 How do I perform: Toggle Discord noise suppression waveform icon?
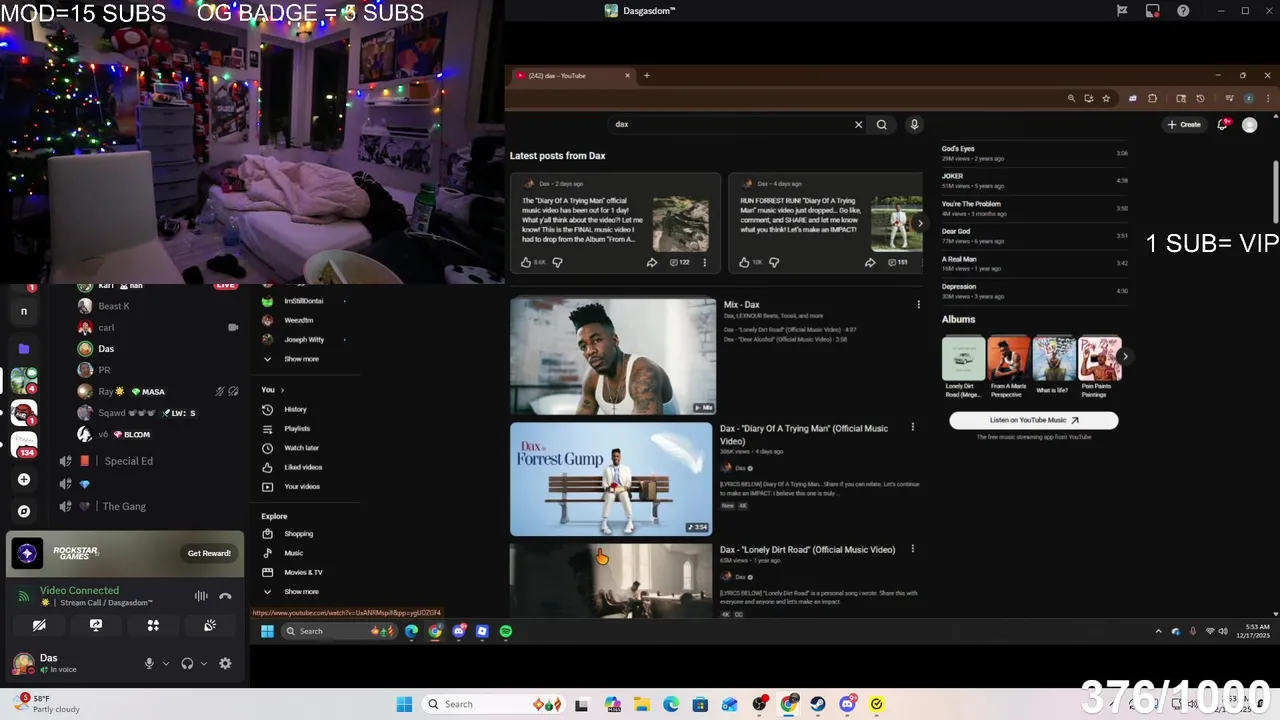point(201,596)
